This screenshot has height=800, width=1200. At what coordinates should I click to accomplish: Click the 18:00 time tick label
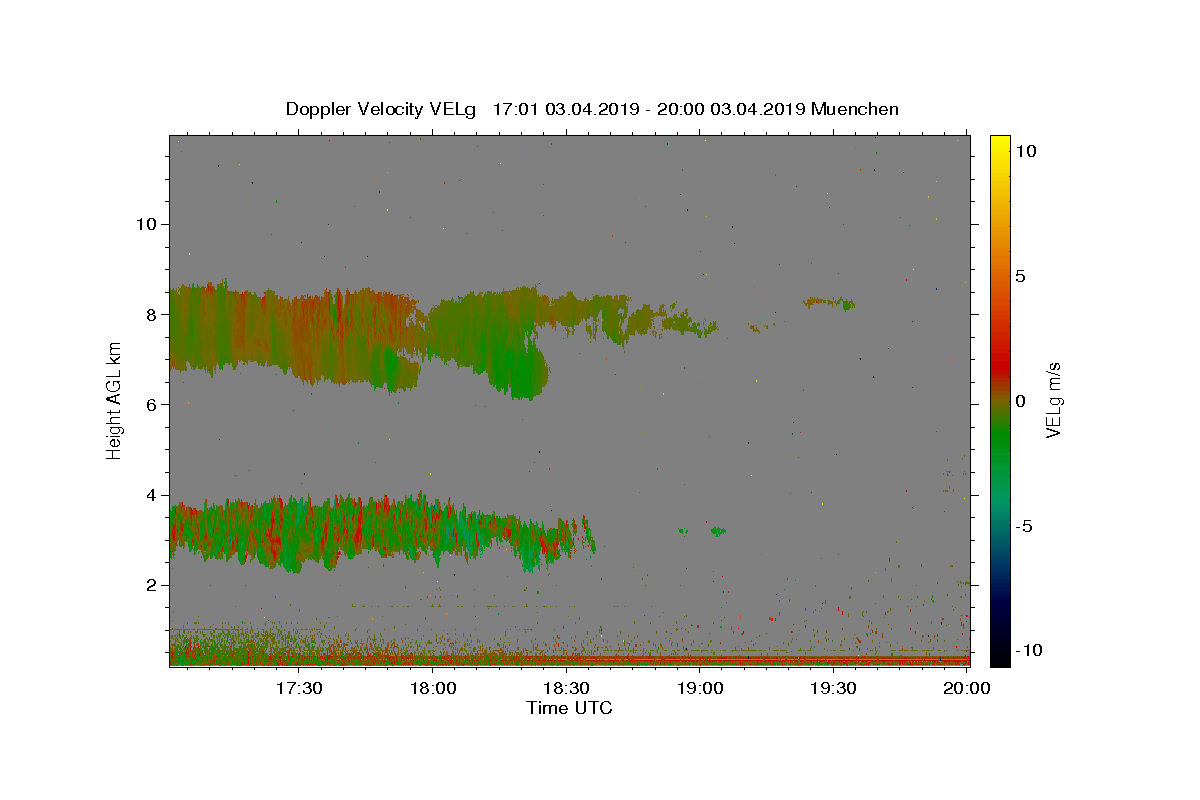coord(432,688)
